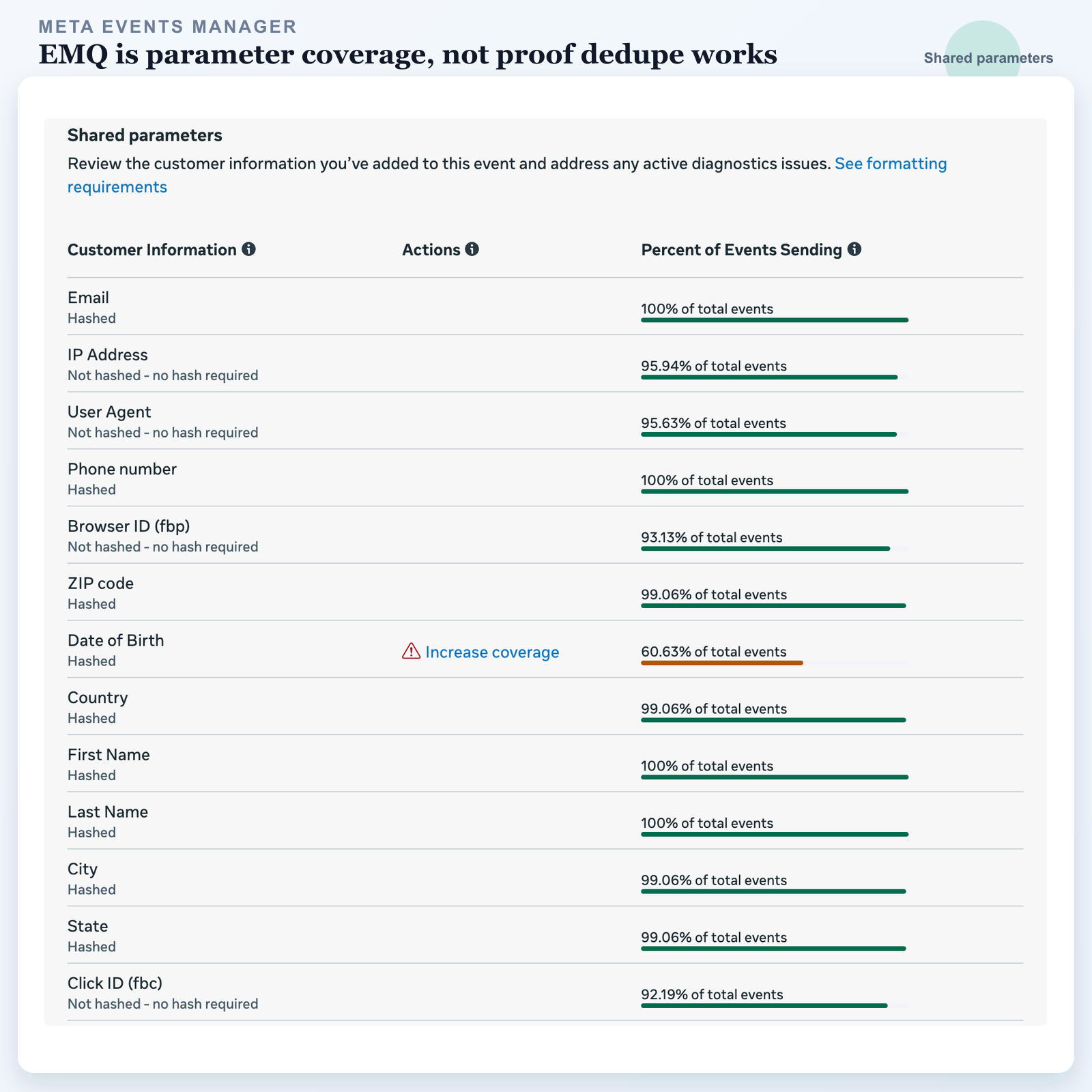Select the Email row label
This screenshot has height=1092, width=1092.
point(88,298)
